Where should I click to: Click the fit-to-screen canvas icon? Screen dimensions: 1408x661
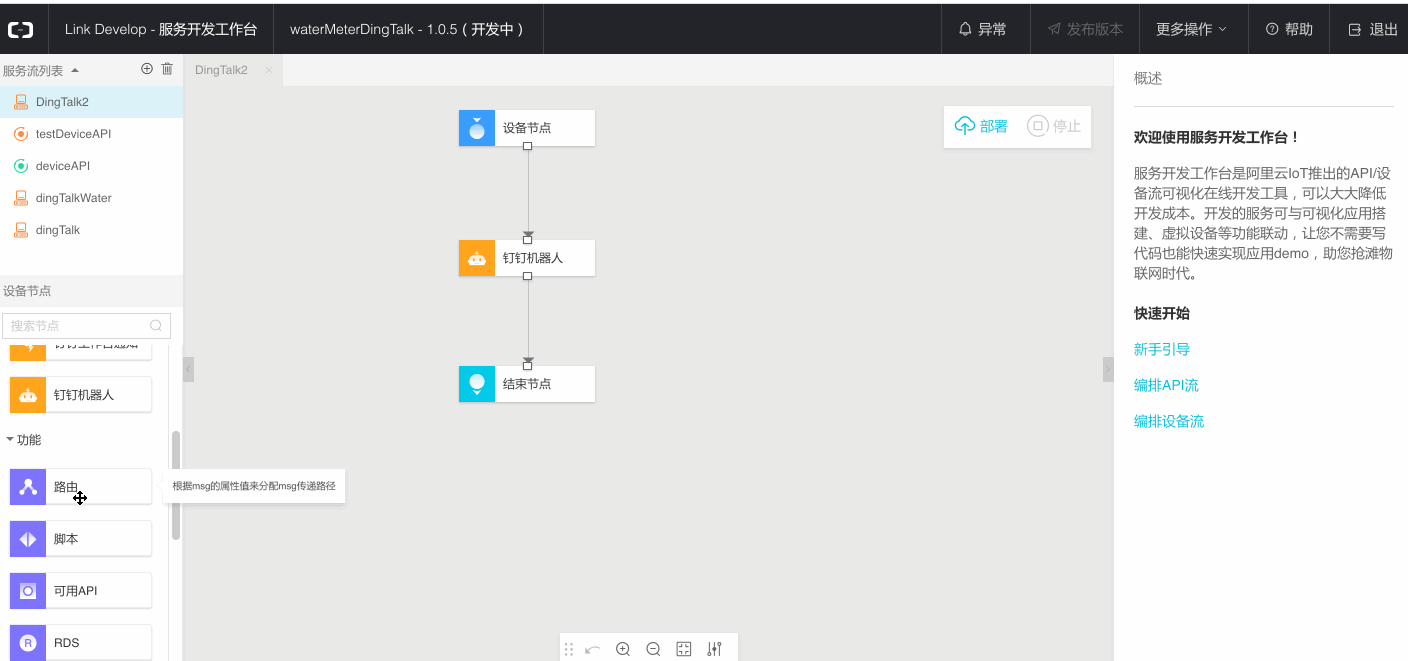[684, 649]
